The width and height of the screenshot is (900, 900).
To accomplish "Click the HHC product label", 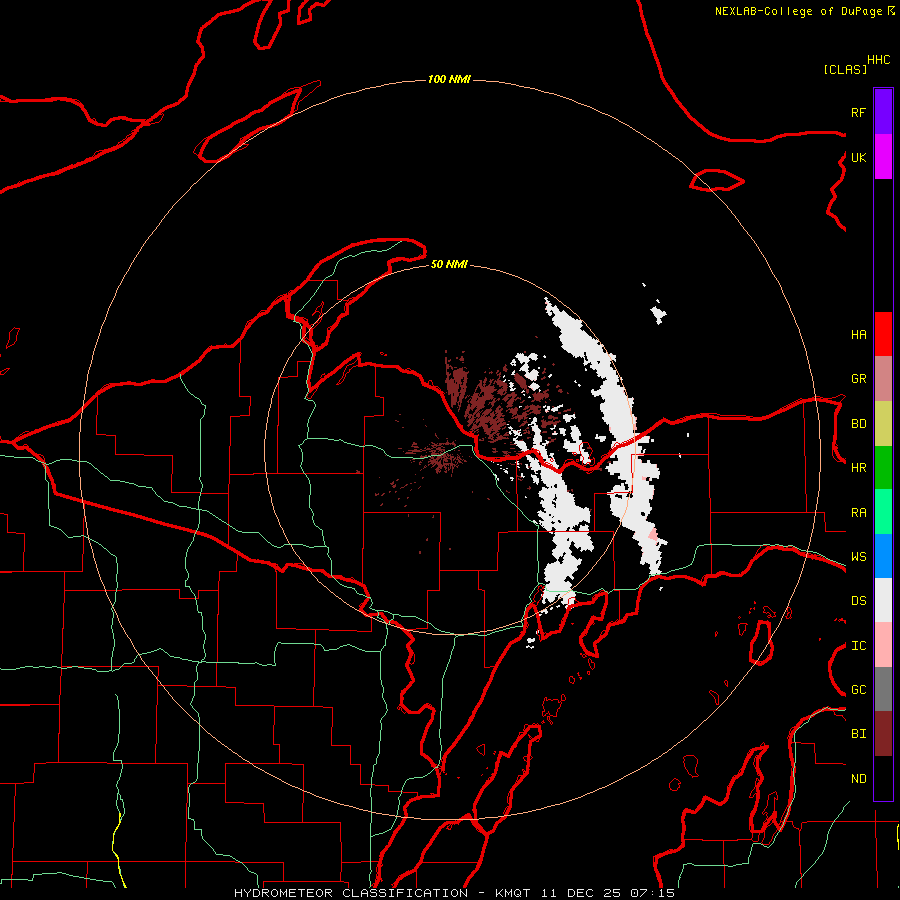I will tap(878, 60).
